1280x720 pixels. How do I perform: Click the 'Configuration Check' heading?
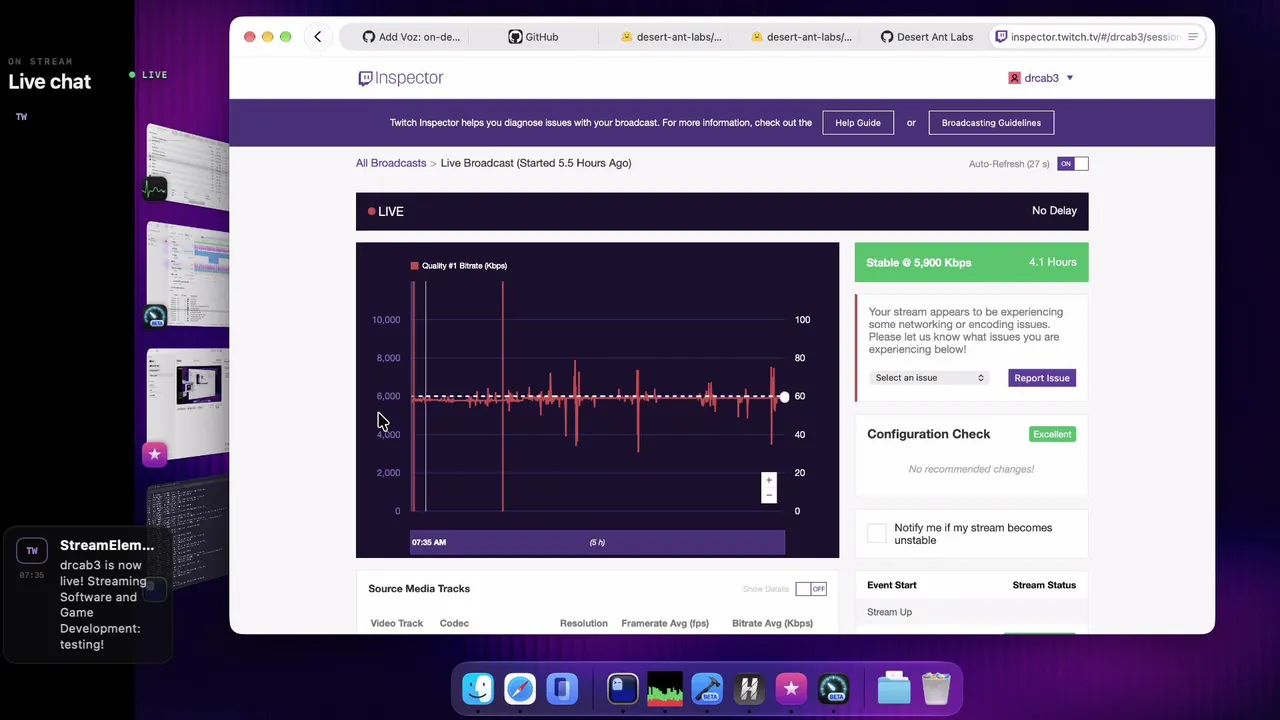click(x=929, y=434)
